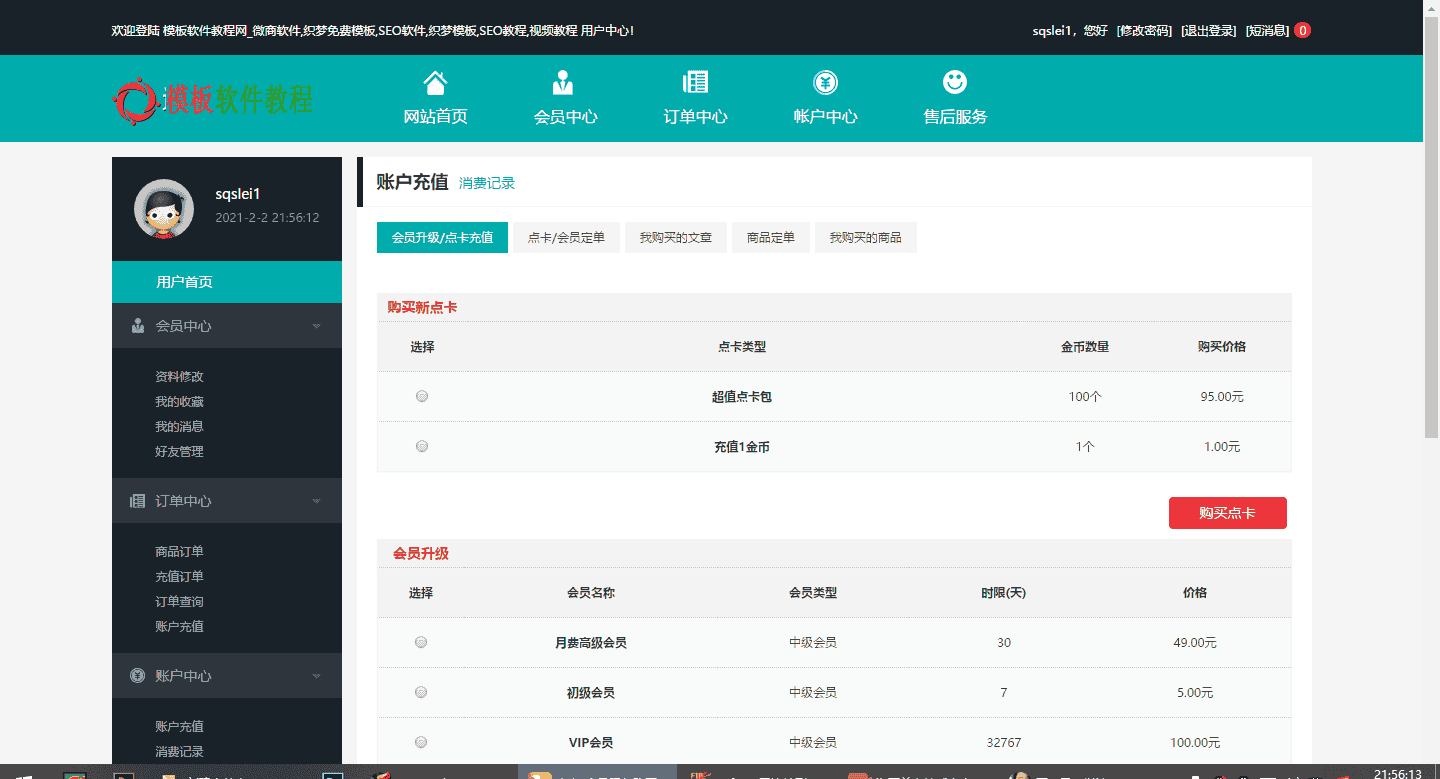The width and height of the screenshot is (1440, 779).
Task: Select the 充值1金币 radio button
Action: pos(421,445)
